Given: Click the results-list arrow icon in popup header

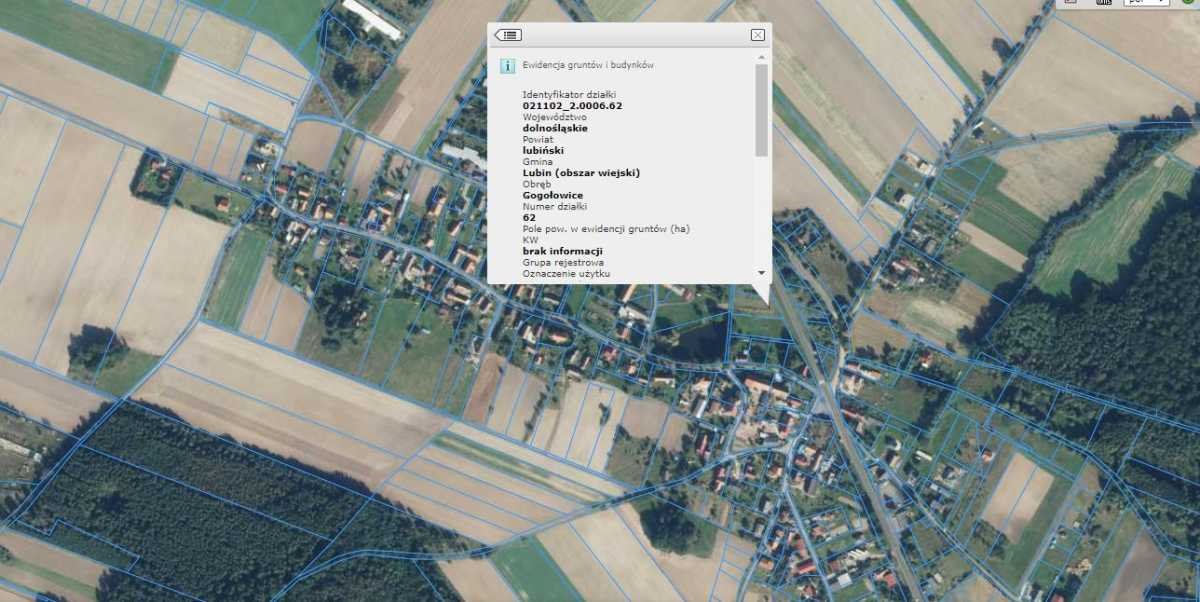Looking at the screenshot, I should [x=509, y=35].
